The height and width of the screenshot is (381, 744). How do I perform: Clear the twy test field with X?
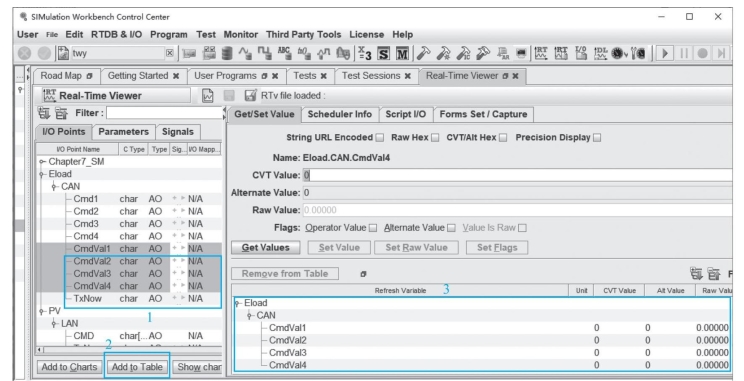click(169, 53)
